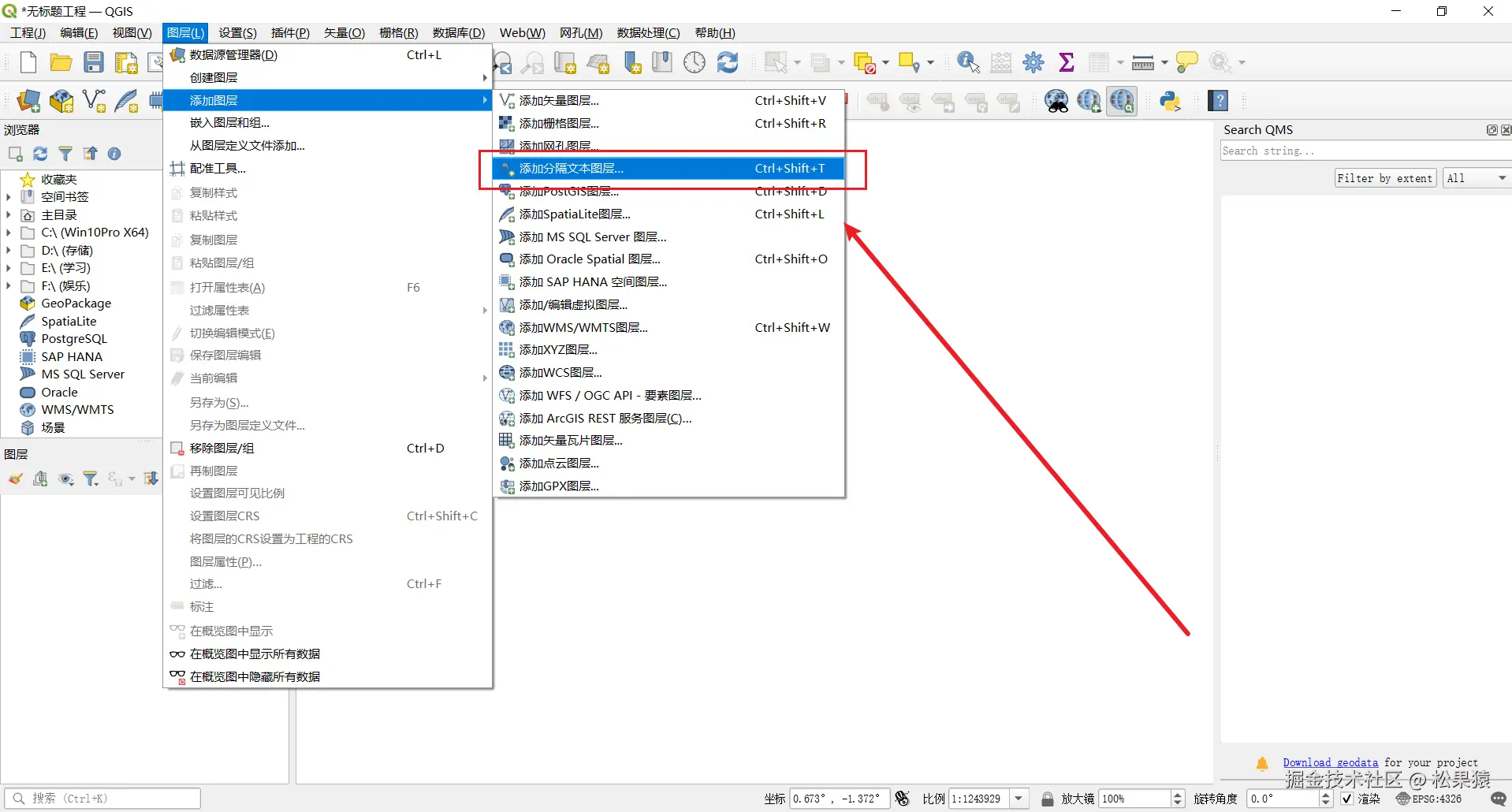Screen dimensions: 1512x812
Task: Select the Measure ruler tool
Action: (1143, 62)
